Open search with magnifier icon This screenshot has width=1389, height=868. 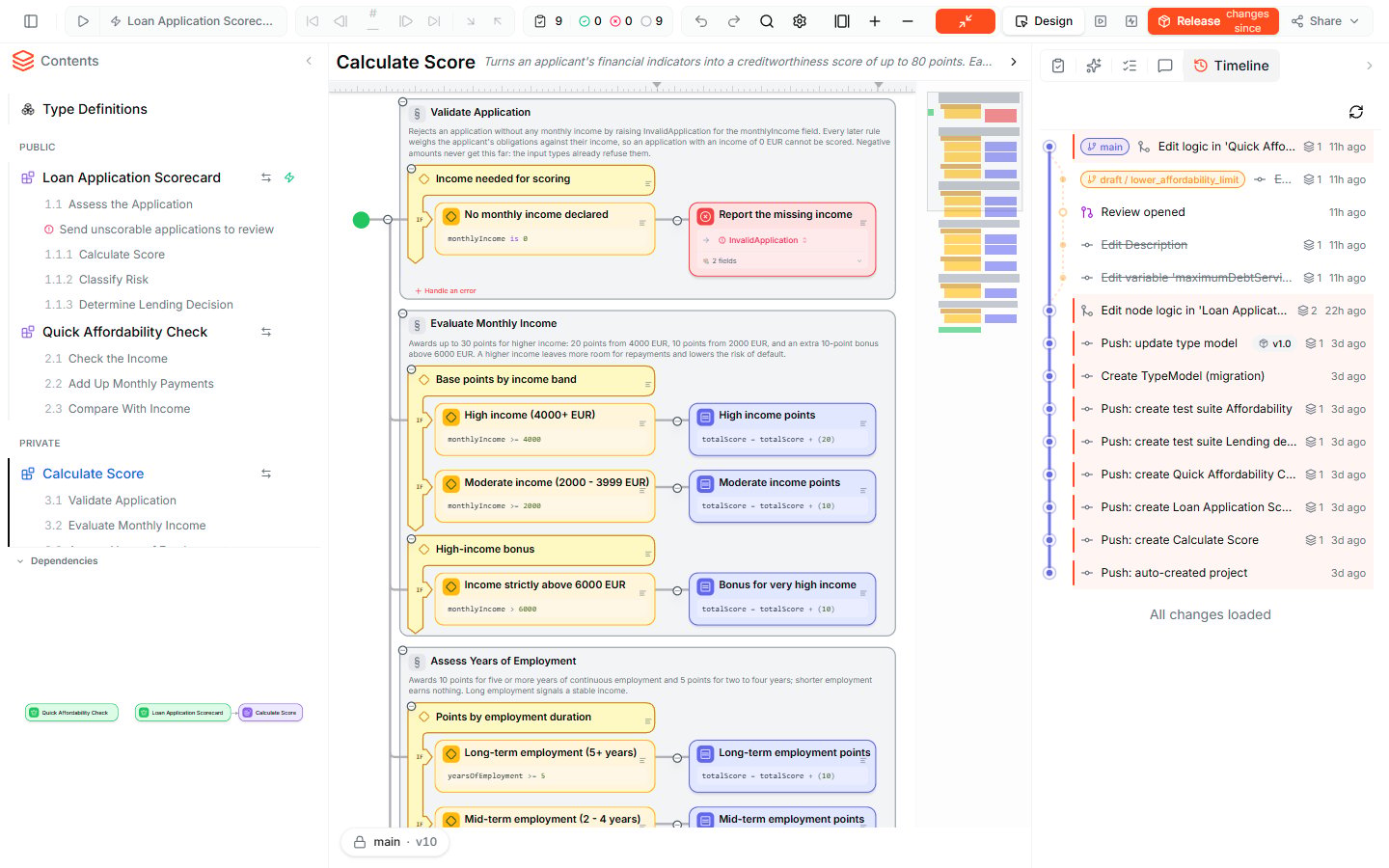point(767,21)
